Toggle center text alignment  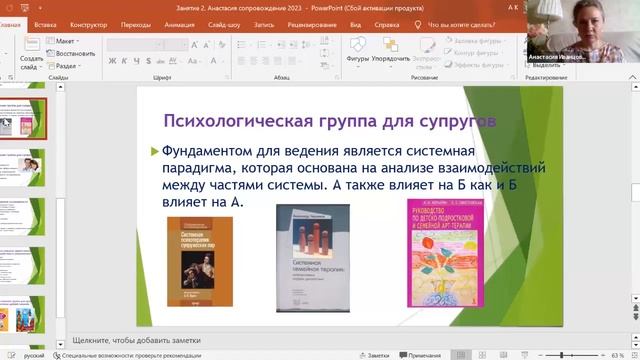point(254,61)
